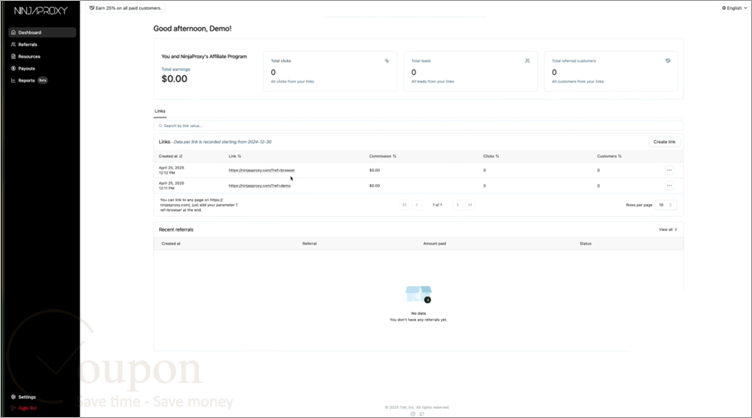Click the Resources document icon

click(x=13, y=57)
